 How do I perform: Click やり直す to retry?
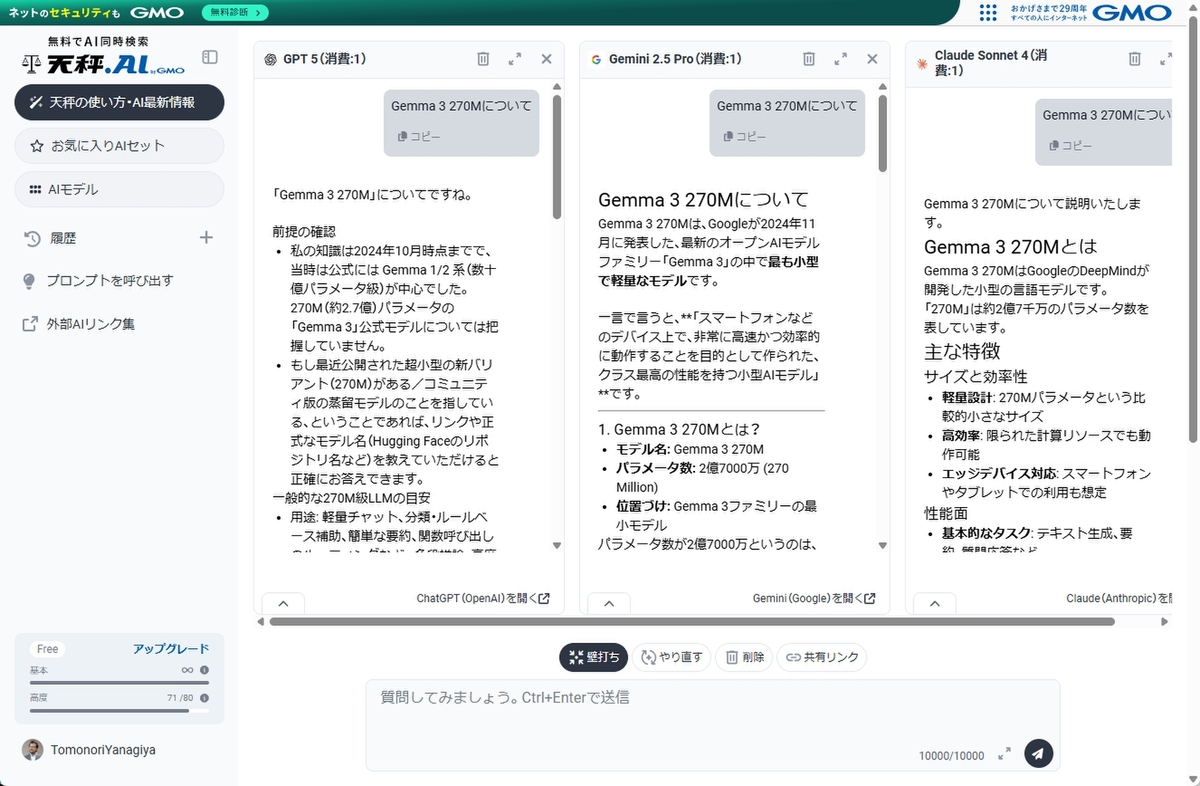(x=672, y=657)
